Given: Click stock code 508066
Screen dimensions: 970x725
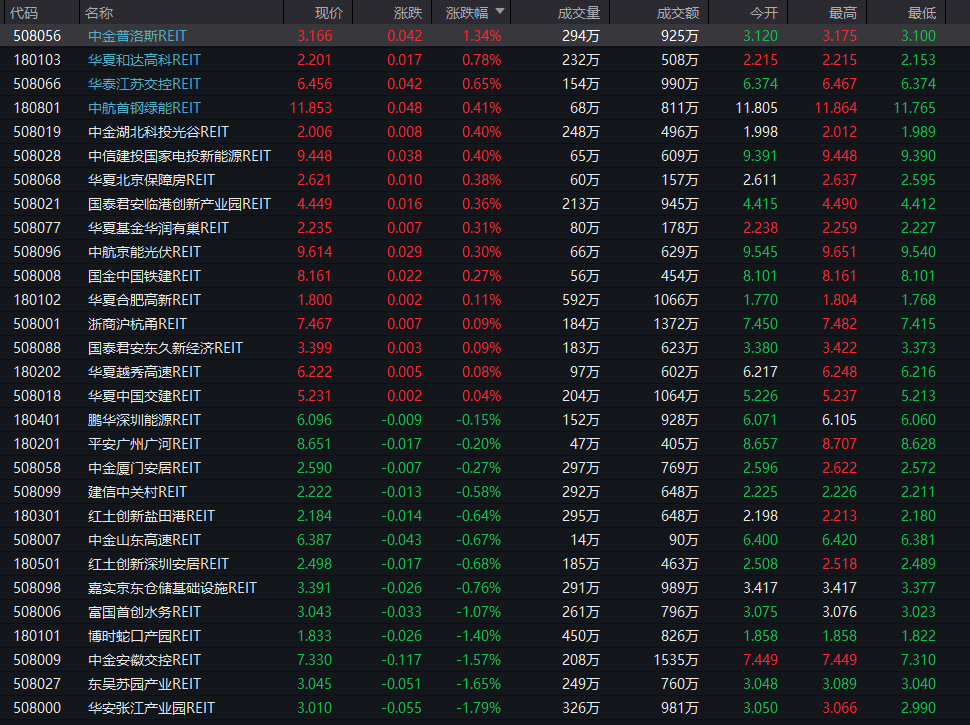Looking at the screenshot, I should pyautogui.click(x=37, y=84).
